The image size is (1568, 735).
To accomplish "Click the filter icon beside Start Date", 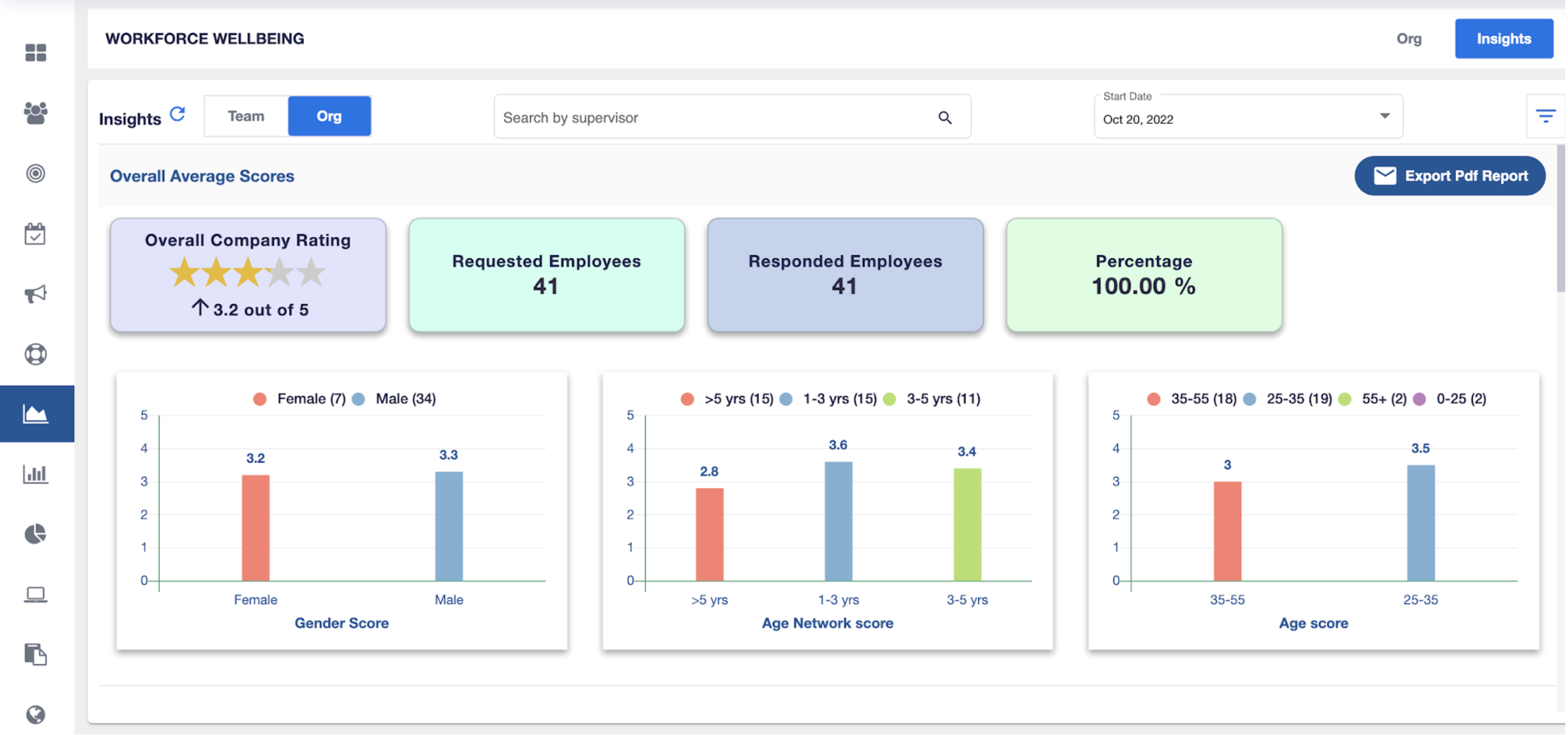I will 1546,115.
